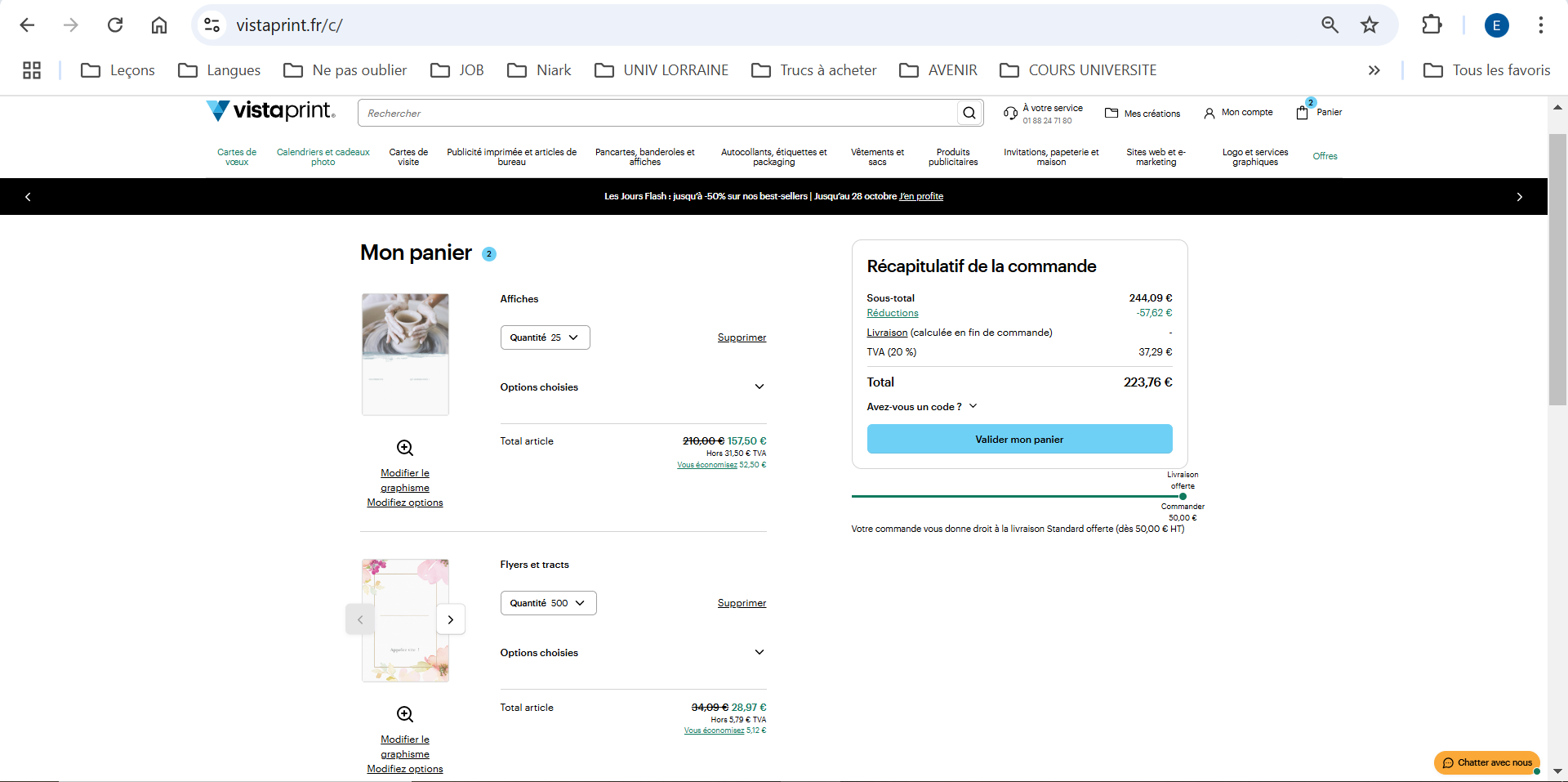Open Mes créations folder icon
Image resolution: width=1568 pixels, height=782 pixels.
[x=1111, y=114]
